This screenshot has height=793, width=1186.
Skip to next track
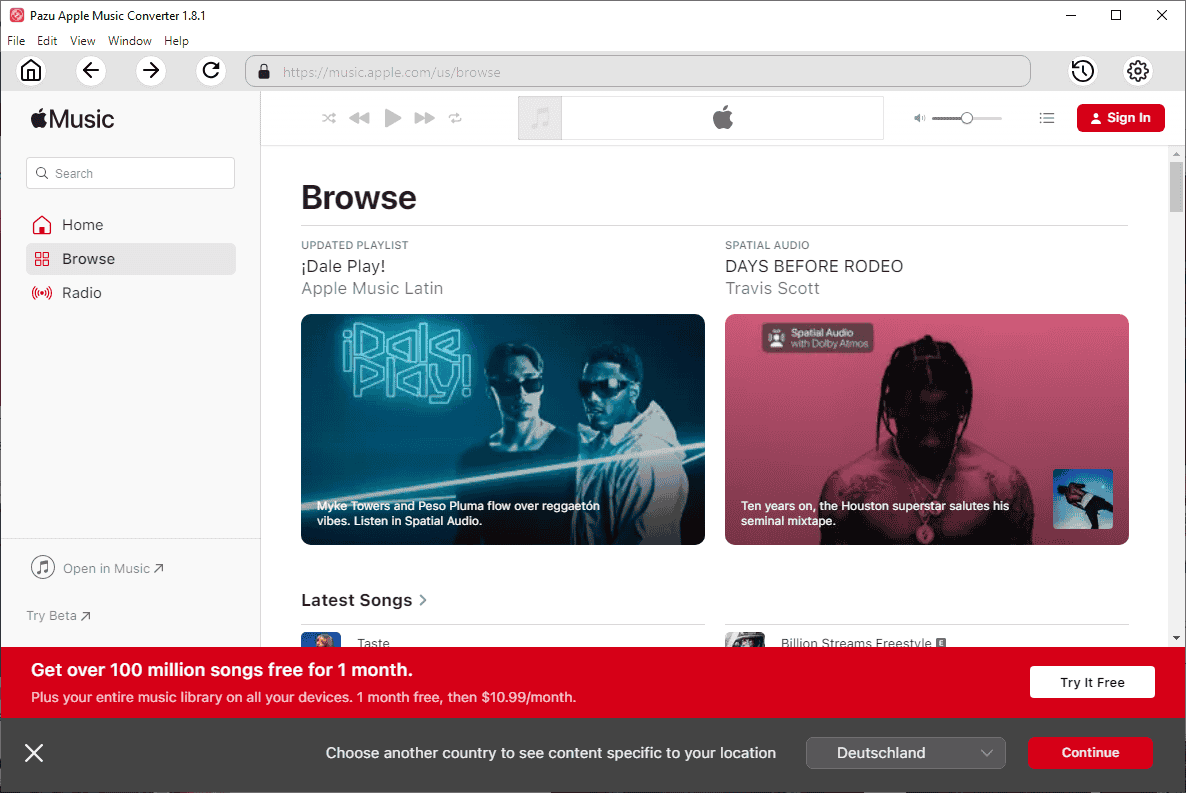[424, 118]
